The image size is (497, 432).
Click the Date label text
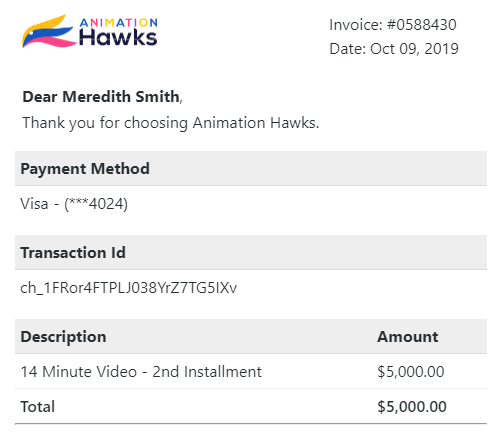tap(348, 49)
